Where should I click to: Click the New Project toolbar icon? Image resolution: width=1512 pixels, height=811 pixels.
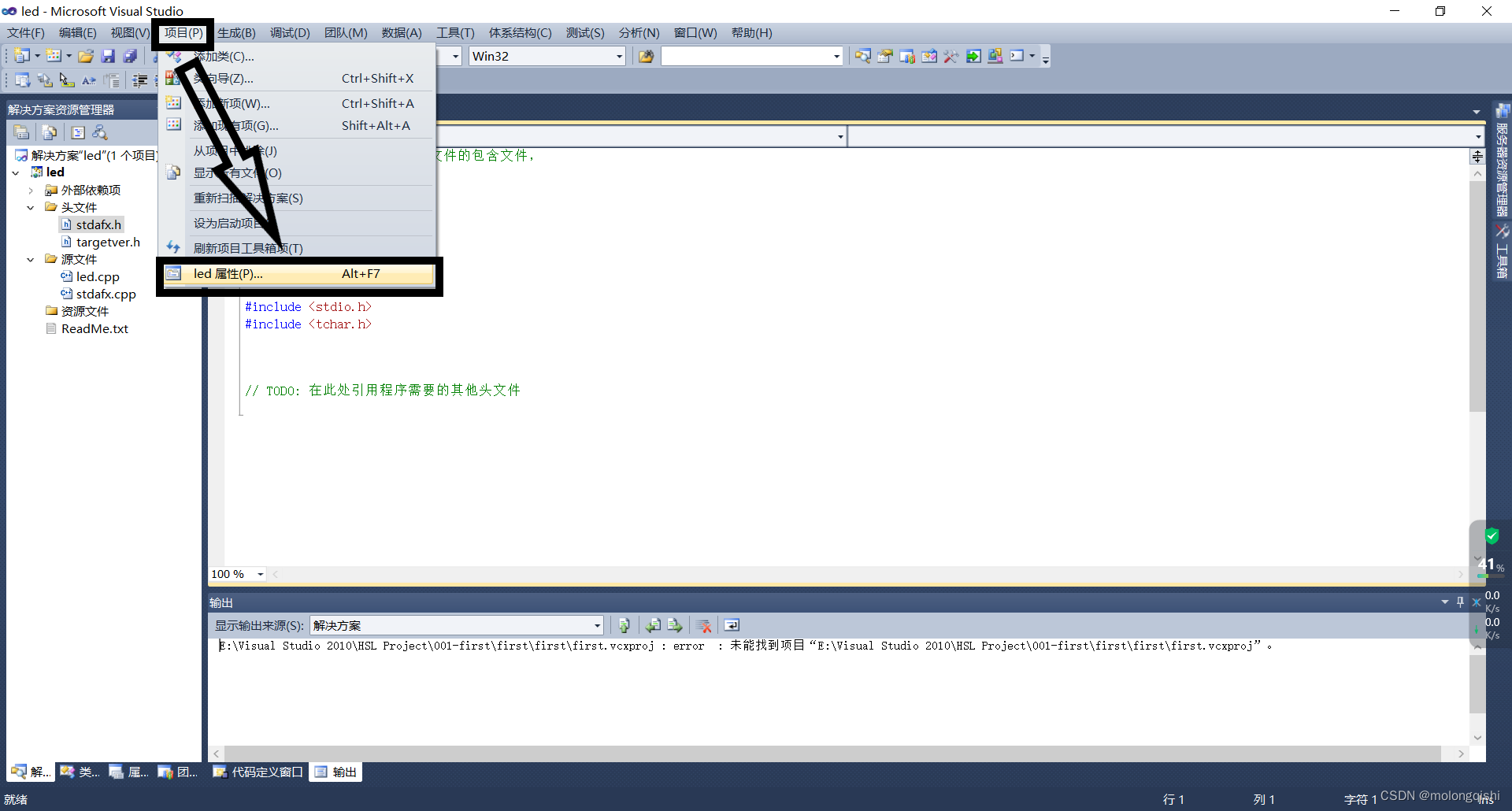point(22,56)
